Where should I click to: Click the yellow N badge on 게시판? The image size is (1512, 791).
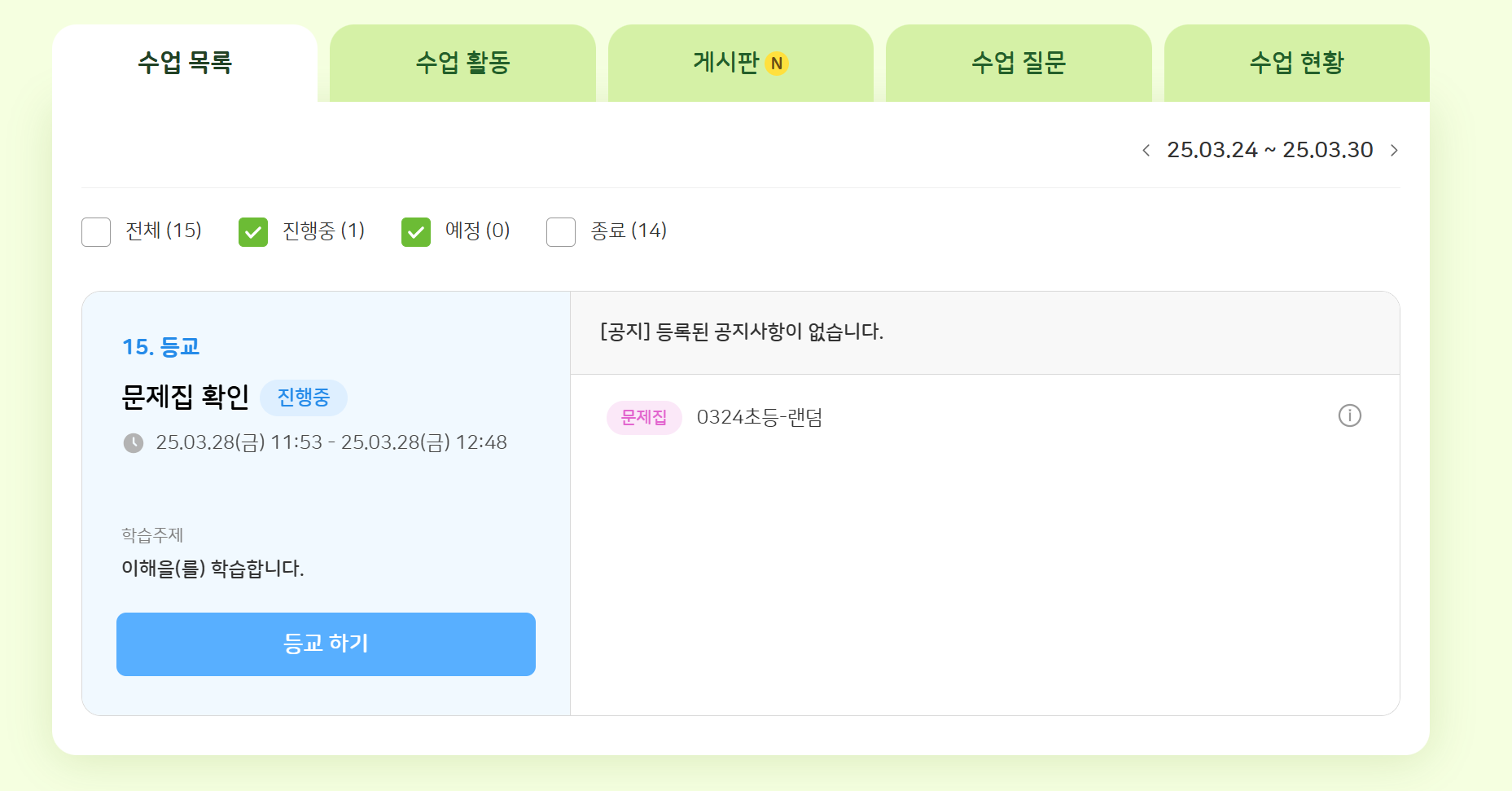tap(777, 64)
